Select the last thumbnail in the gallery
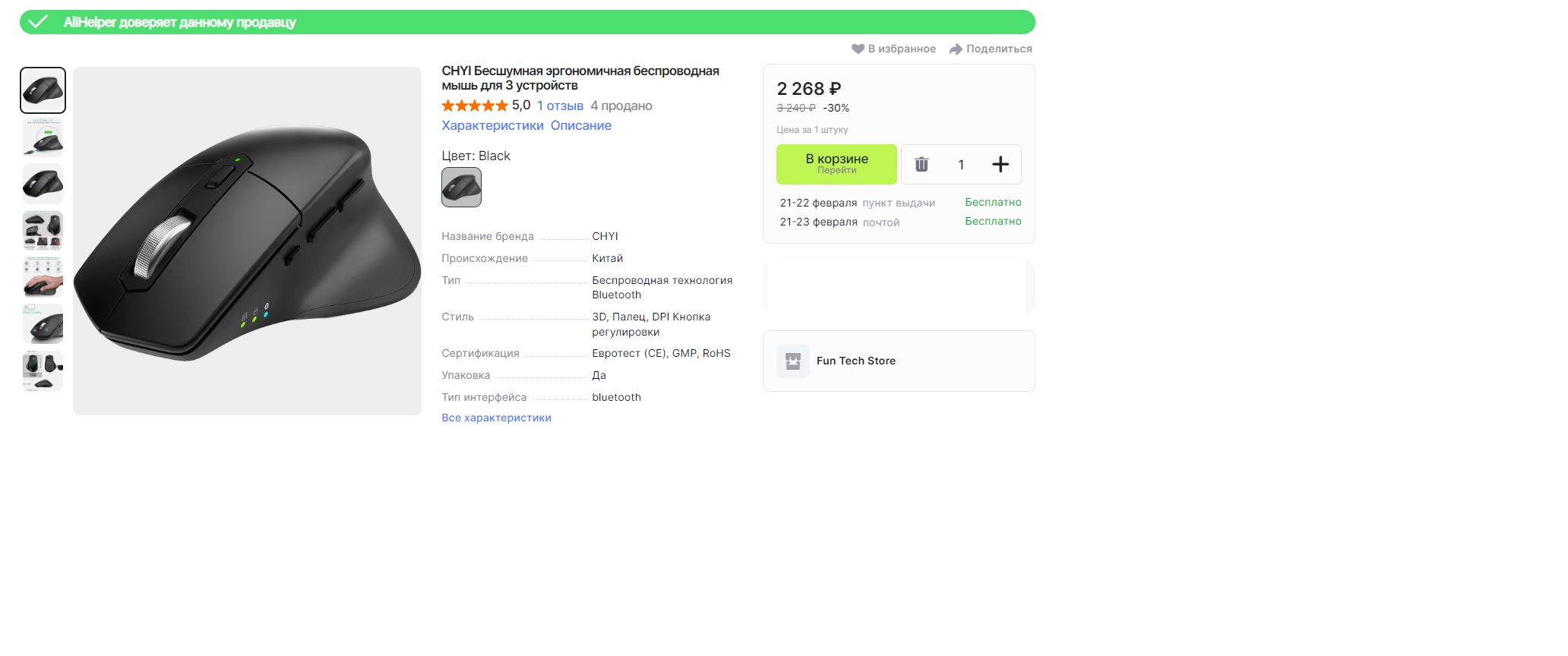The image size is (1568, 656). 43,371
